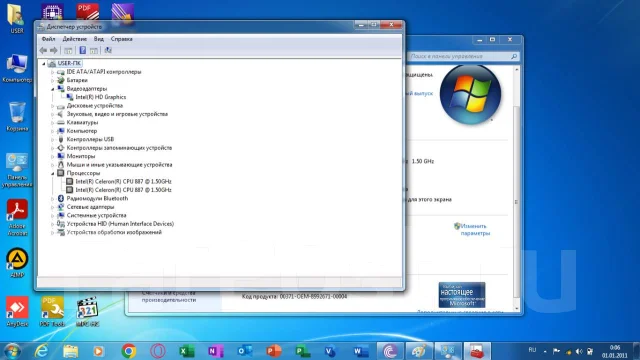Image resolution: width=640 pixels, height=360 pixels.
Task: Click the Back arrow toolbar icon
Action: point(43,50)
